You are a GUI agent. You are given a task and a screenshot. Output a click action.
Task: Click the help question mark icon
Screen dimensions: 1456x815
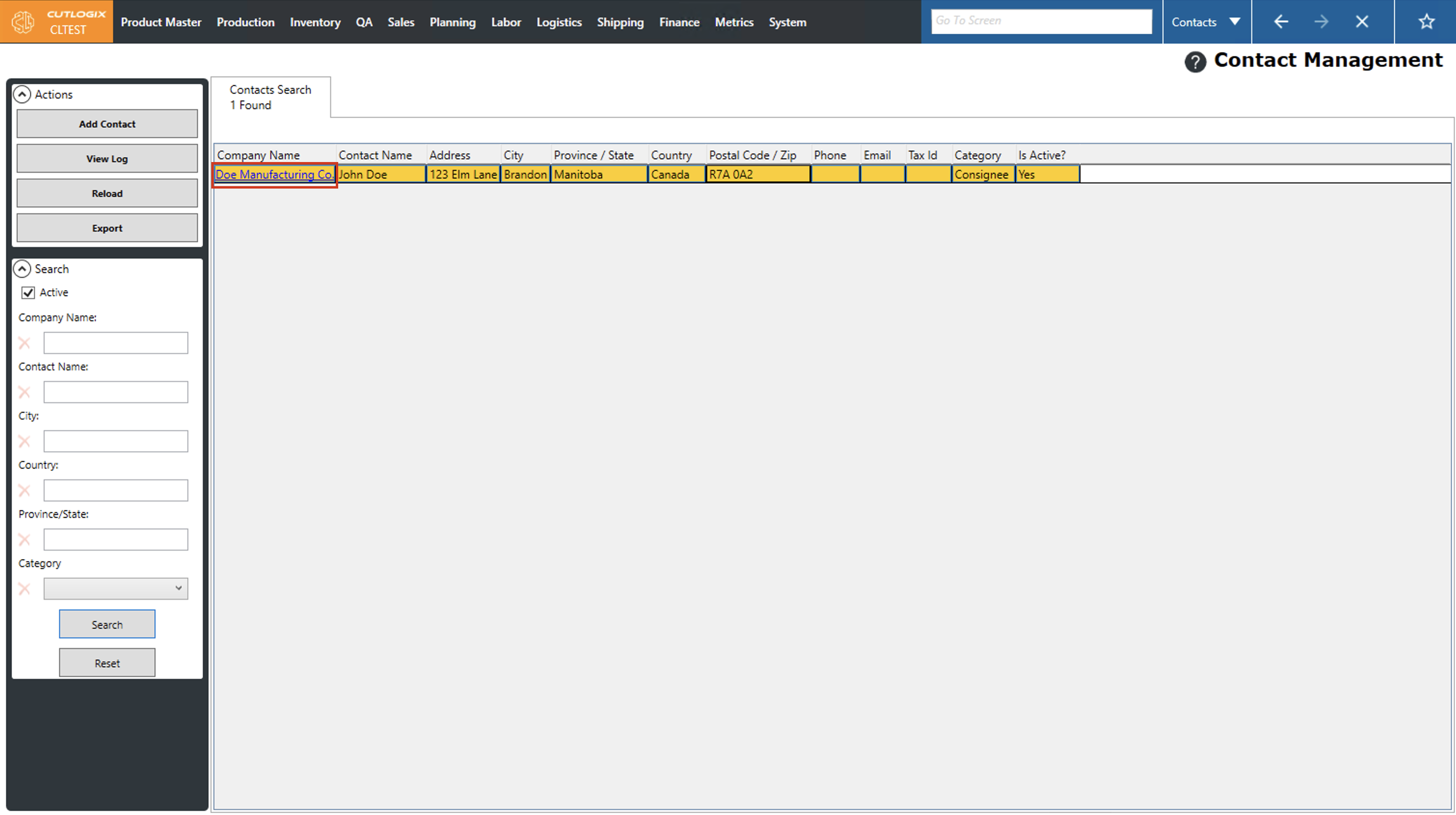pyautogui.click(x=1195, y=62)
